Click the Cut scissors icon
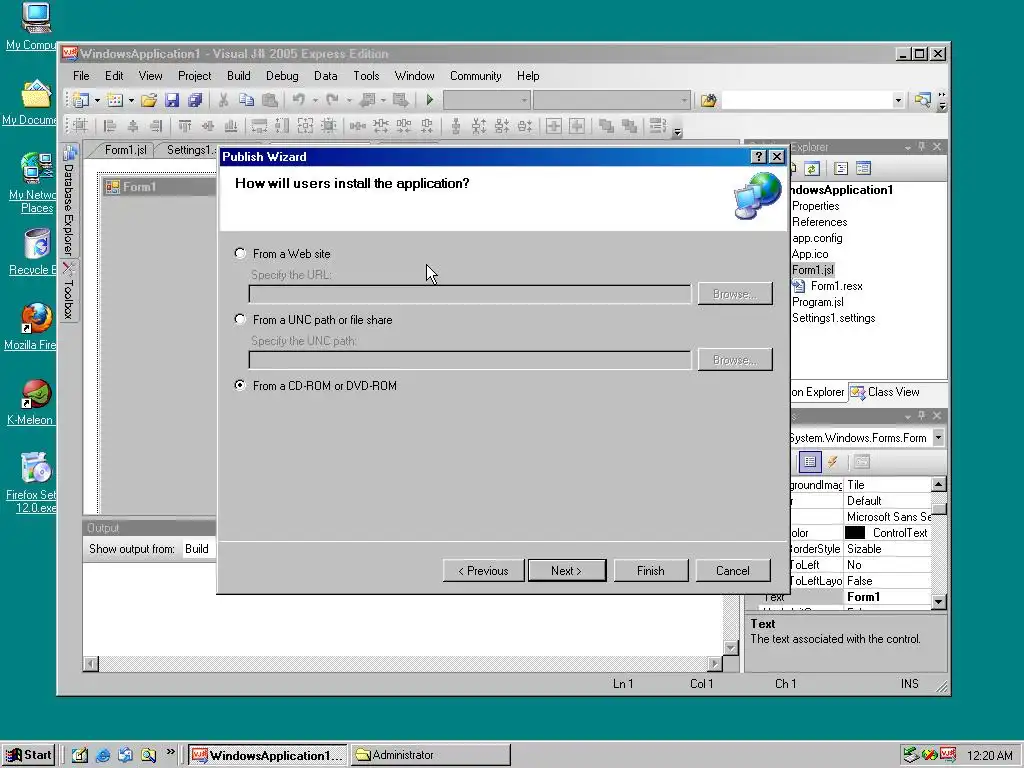Screen dimensions: 1024x768 pos(223,100)
